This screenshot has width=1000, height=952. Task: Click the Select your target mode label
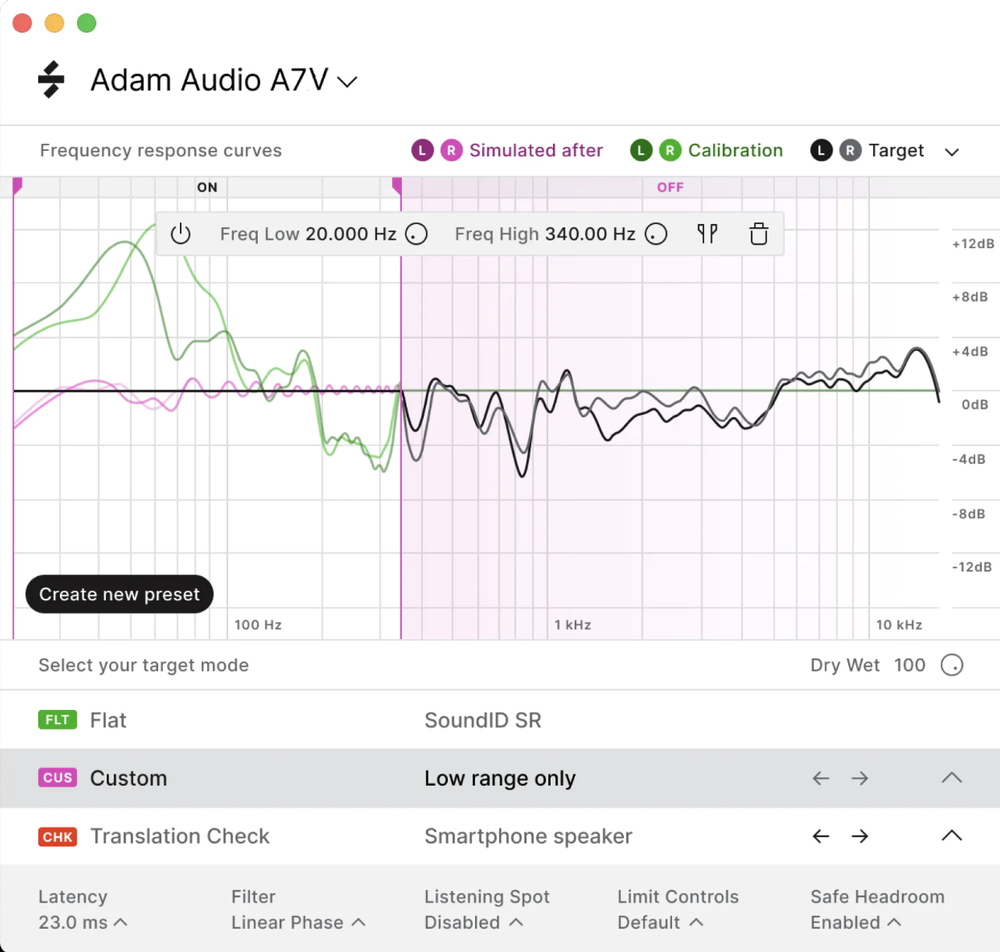[143, 665]
